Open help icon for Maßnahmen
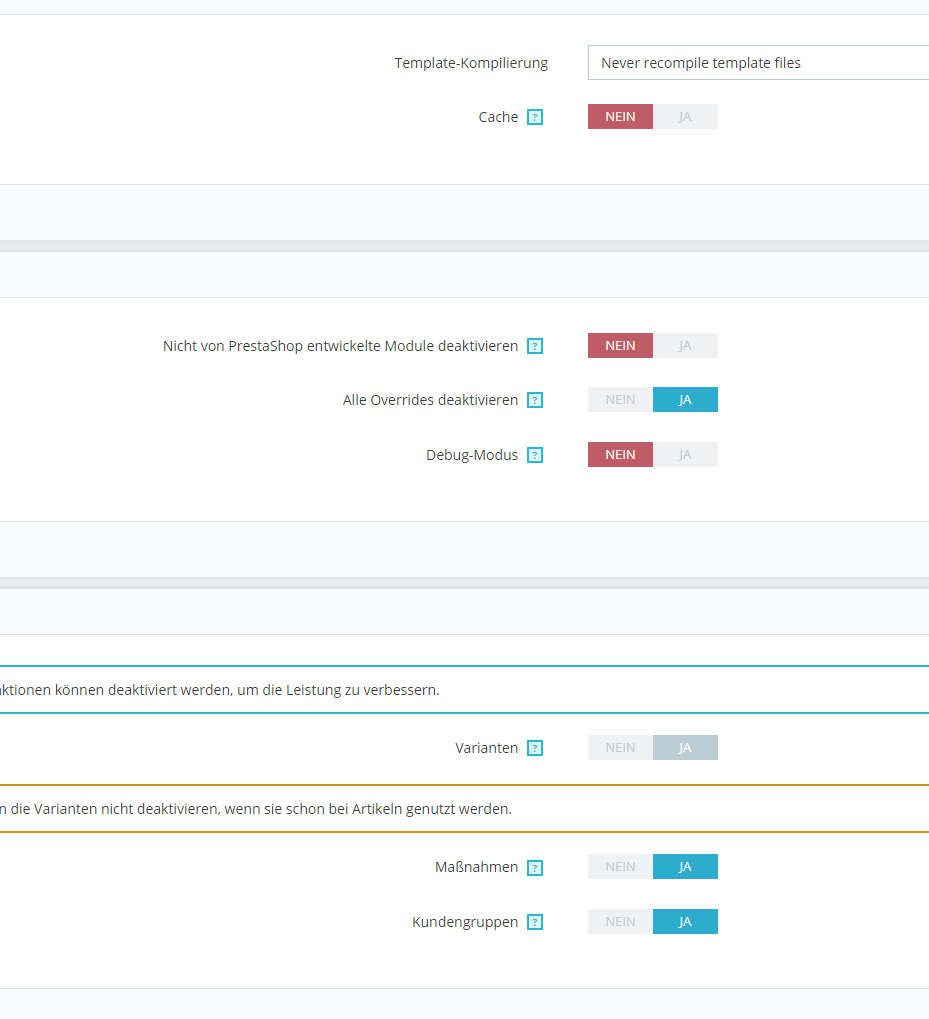This screenshot has height=1019, width=929. click(535, 867)
